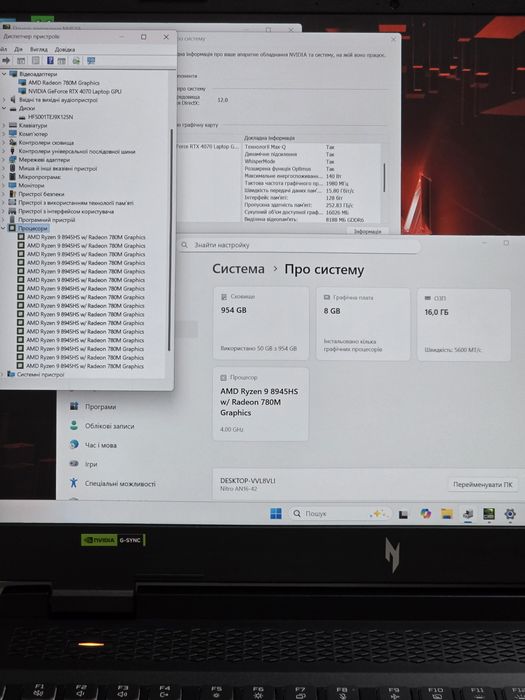Click the Час і мова globe icon
Image resolution: width=525 pixels, height=700 pixels.
click(74, 445)
